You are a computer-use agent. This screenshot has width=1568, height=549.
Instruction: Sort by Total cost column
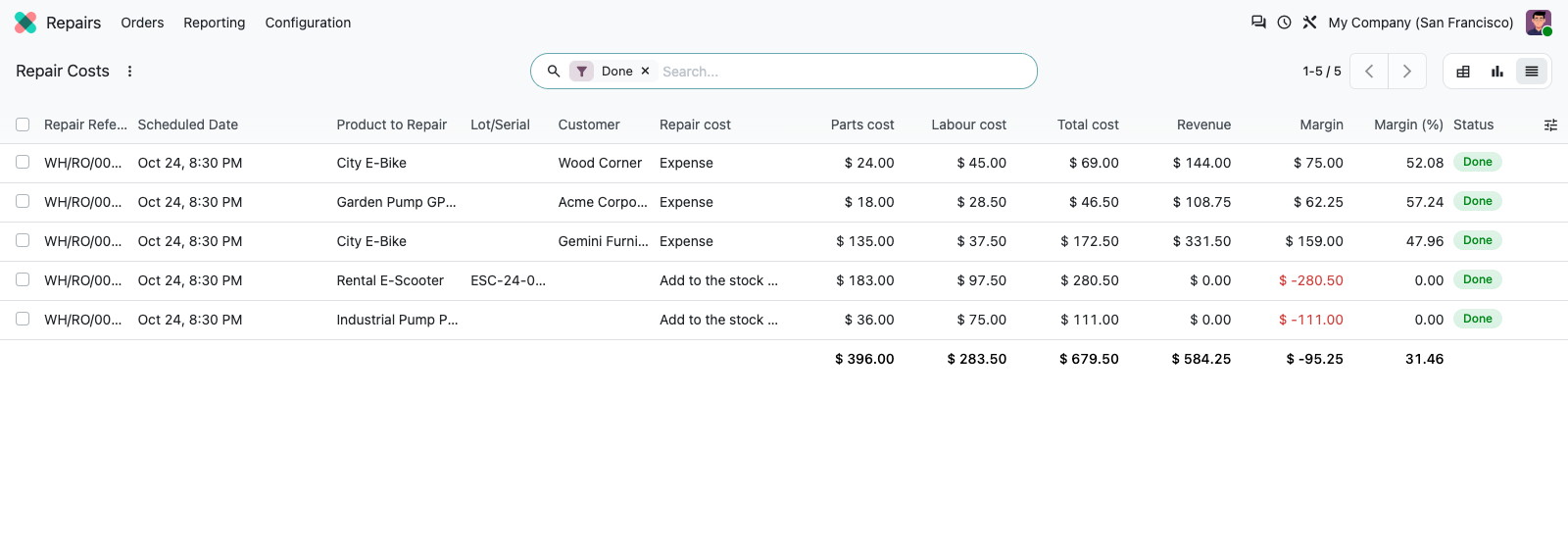point(1088,125)
